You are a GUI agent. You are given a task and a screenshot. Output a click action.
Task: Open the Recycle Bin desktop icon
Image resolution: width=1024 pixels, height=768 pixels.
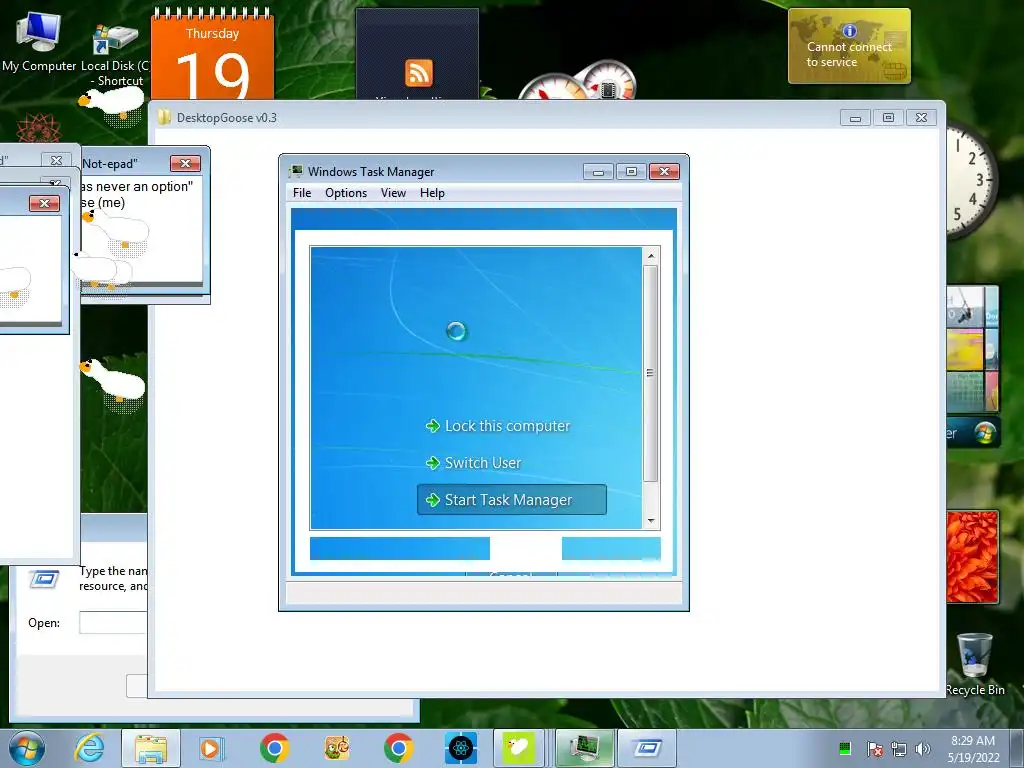point(975,664)
